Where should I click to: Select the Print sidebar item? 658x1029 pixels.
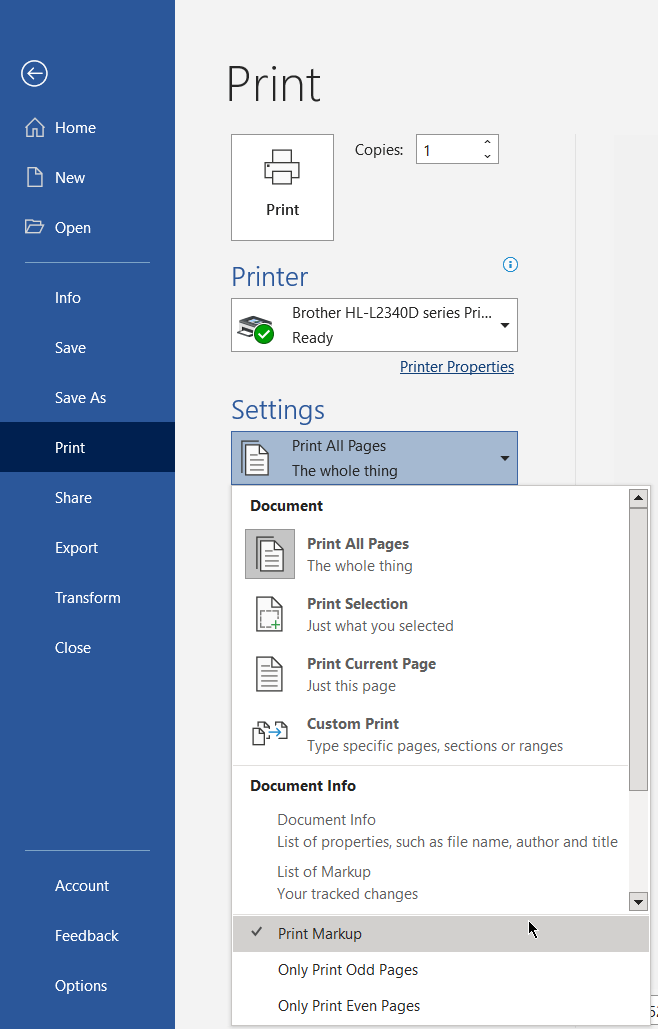[x=87, y=447]
